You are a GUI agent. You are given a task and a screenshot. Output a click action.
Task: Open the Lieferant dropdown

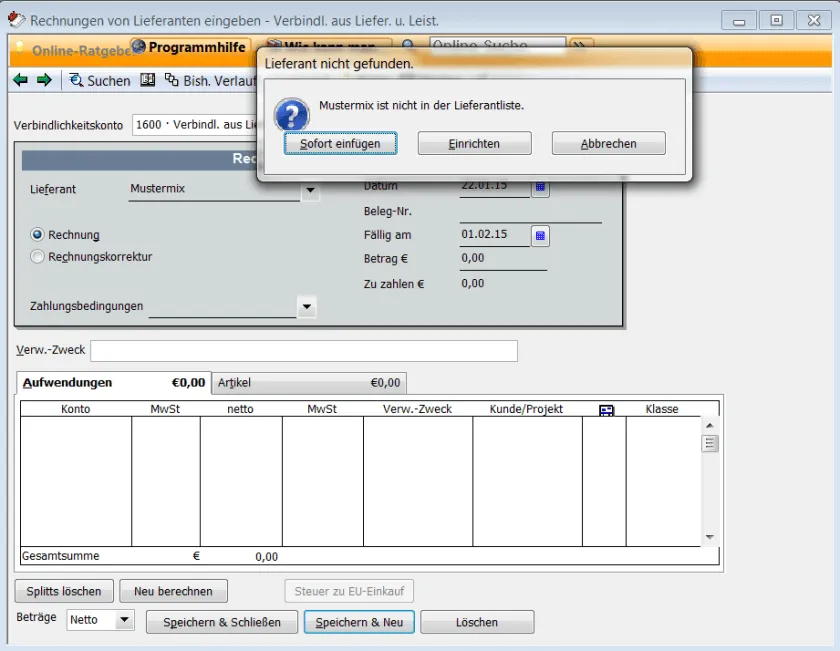(310, 190)
